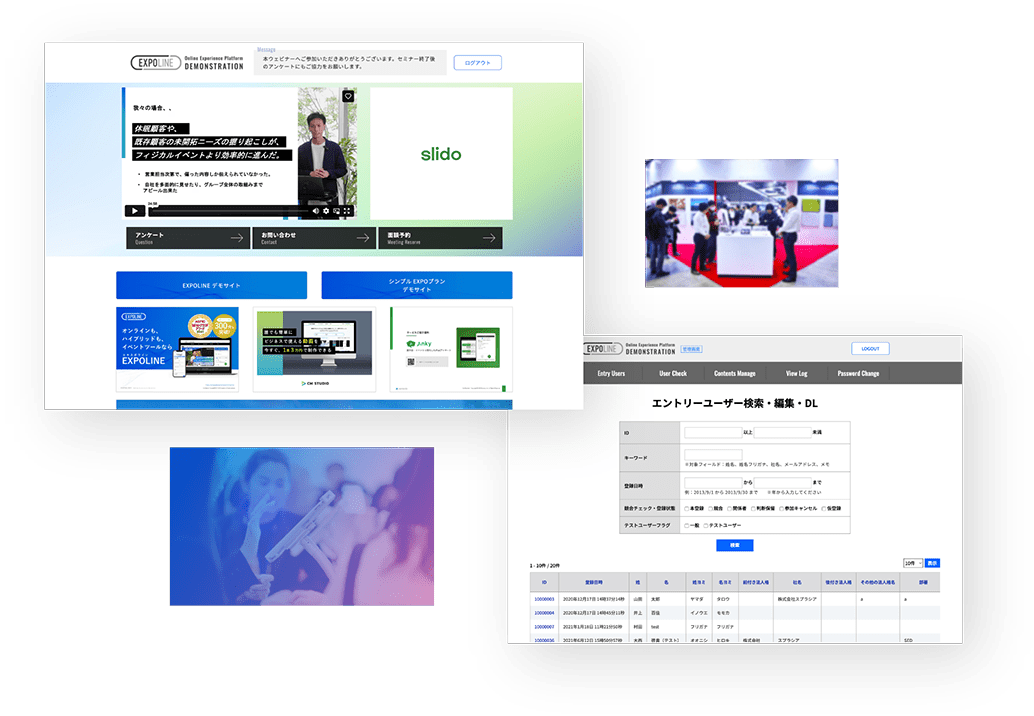Screen dimensions: 1034x716
Task: Mute video with the volume icon
Action: click(315, 211)
